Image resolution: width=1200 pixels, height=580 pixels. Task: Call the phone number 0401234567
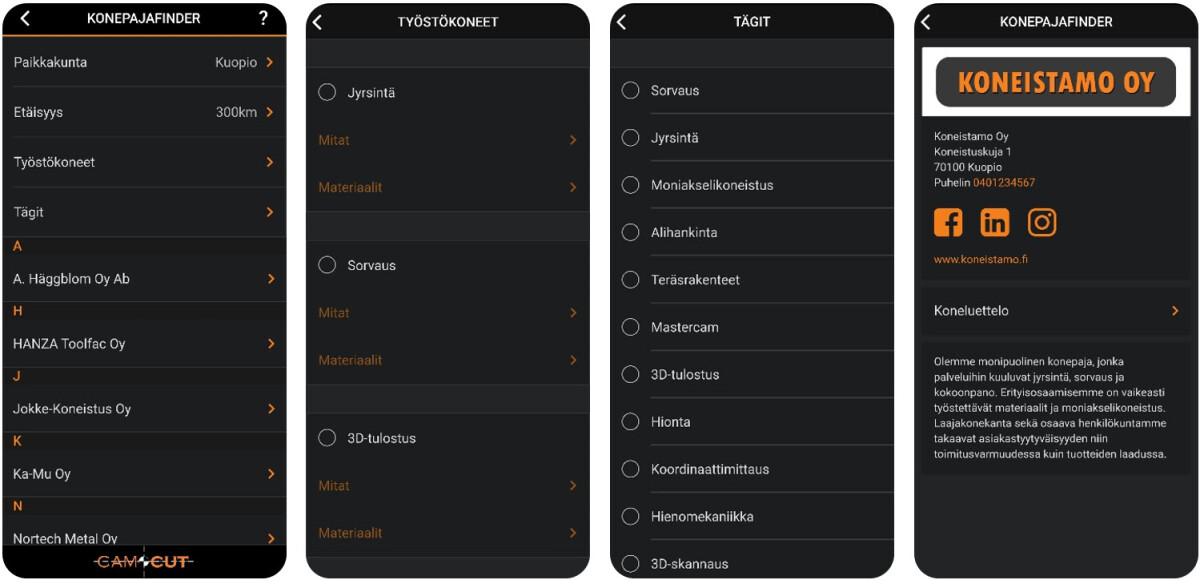pos(1004,183)
